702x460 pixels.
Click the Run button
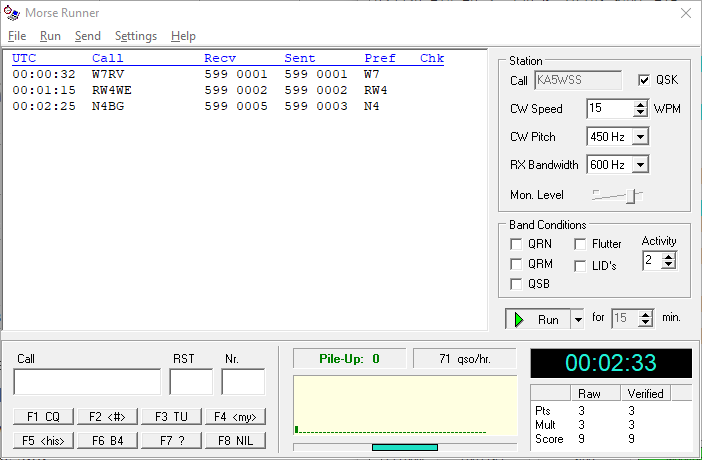click(x=538, y=320)
